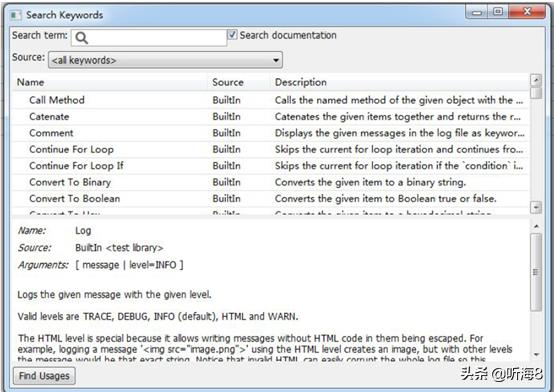554x392 pixels.
Task: Click description starting 'Displays the given messages'
Action: pyautogui.click(x=400, y=133)
